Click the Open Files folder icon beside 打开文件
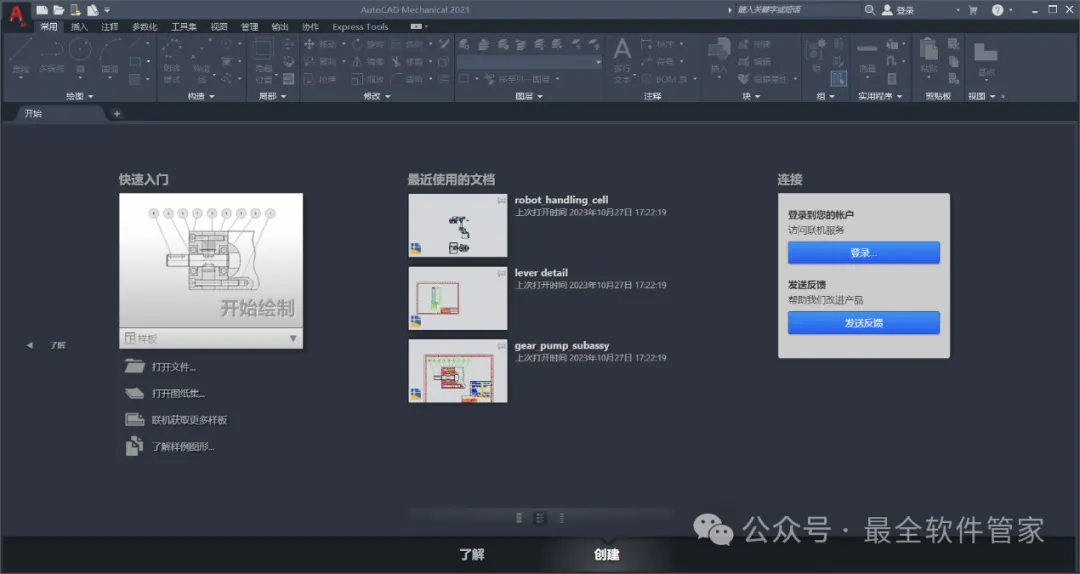Image resolution: width=1080 pixels, height=574 pixels. tap(134, 367)
